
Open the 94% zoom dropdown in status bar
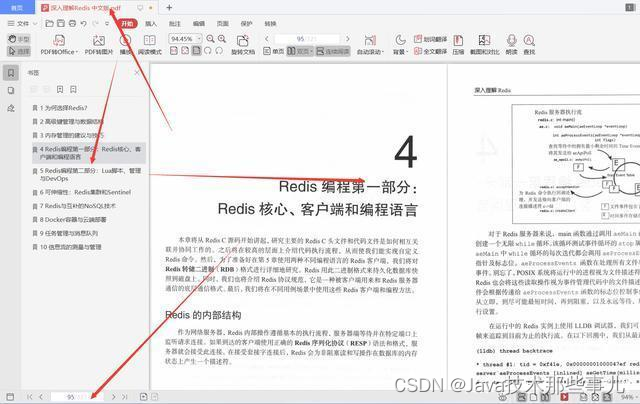pos(628,397)
